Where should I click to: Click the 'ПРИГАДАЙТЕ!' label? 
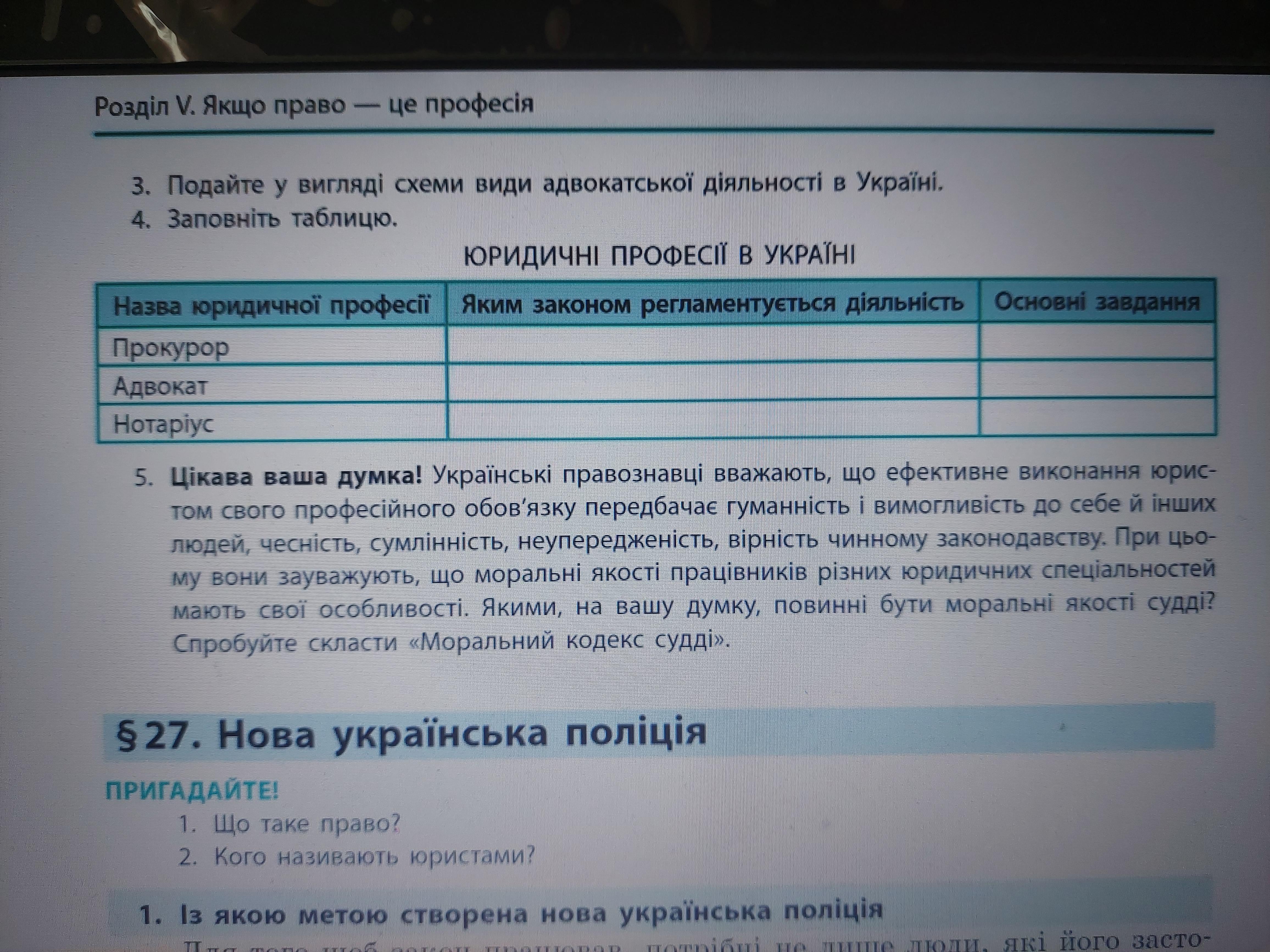point(192,791)
